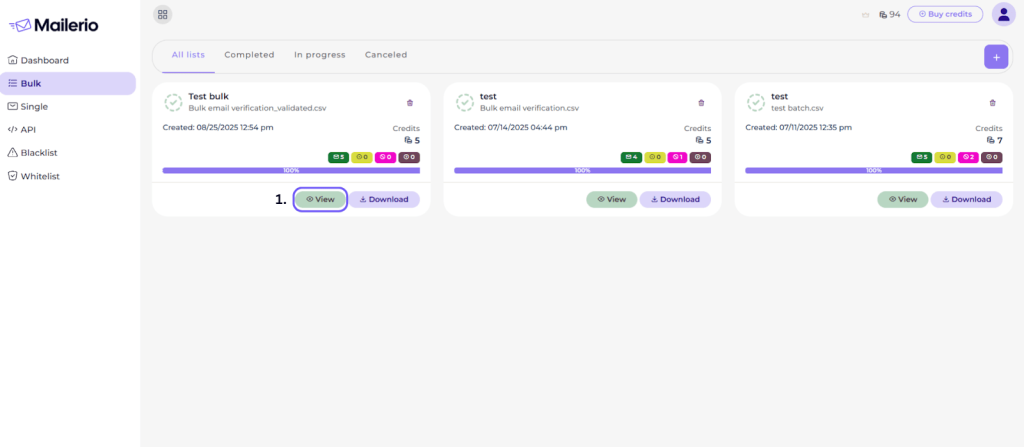This screenshot has height=447, width=1024.
Task: Click trash icon on test batch.csv card
Action: 993,103
